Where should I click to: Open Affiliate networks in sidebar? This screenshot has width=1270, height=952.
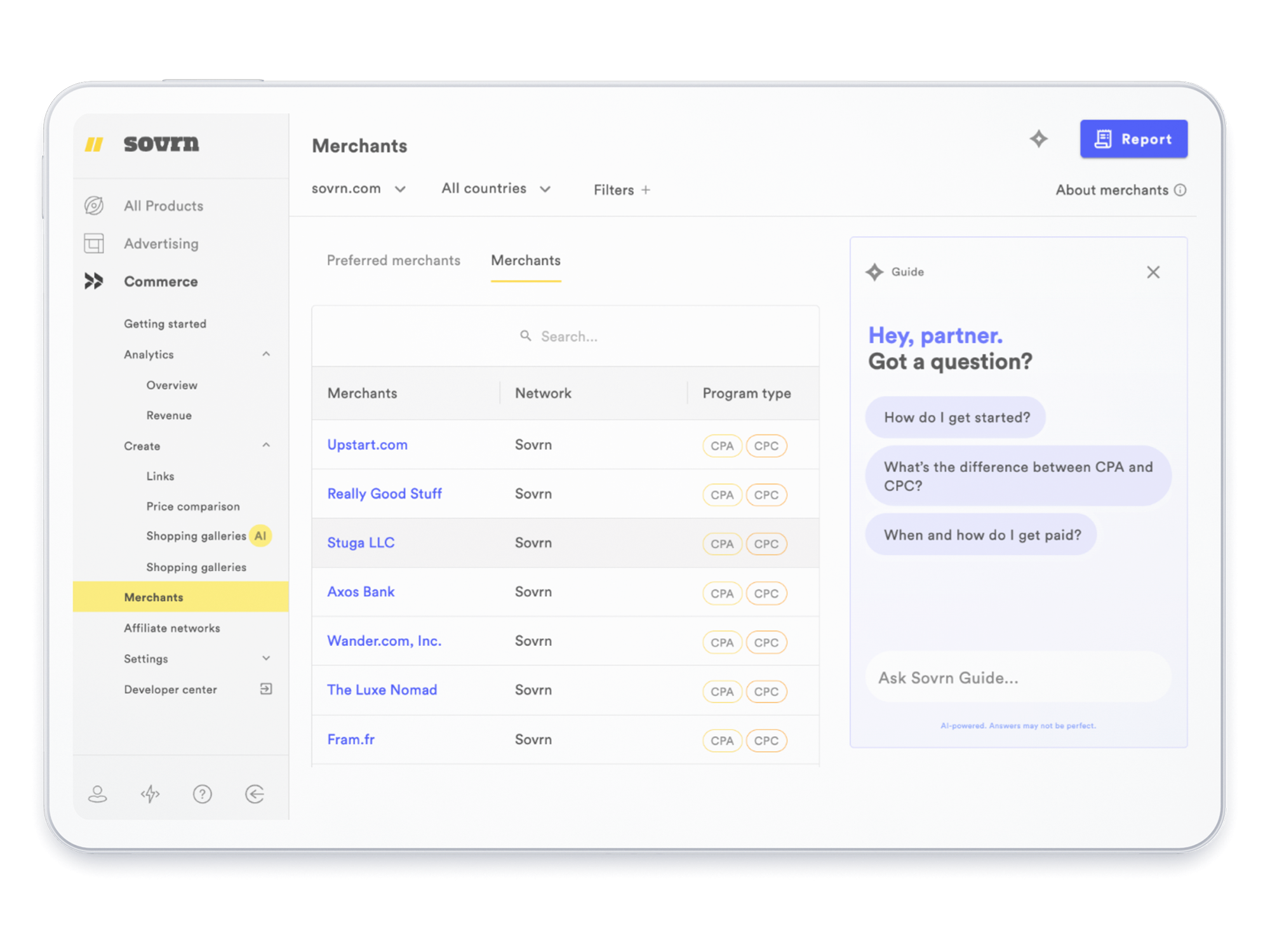172,628
